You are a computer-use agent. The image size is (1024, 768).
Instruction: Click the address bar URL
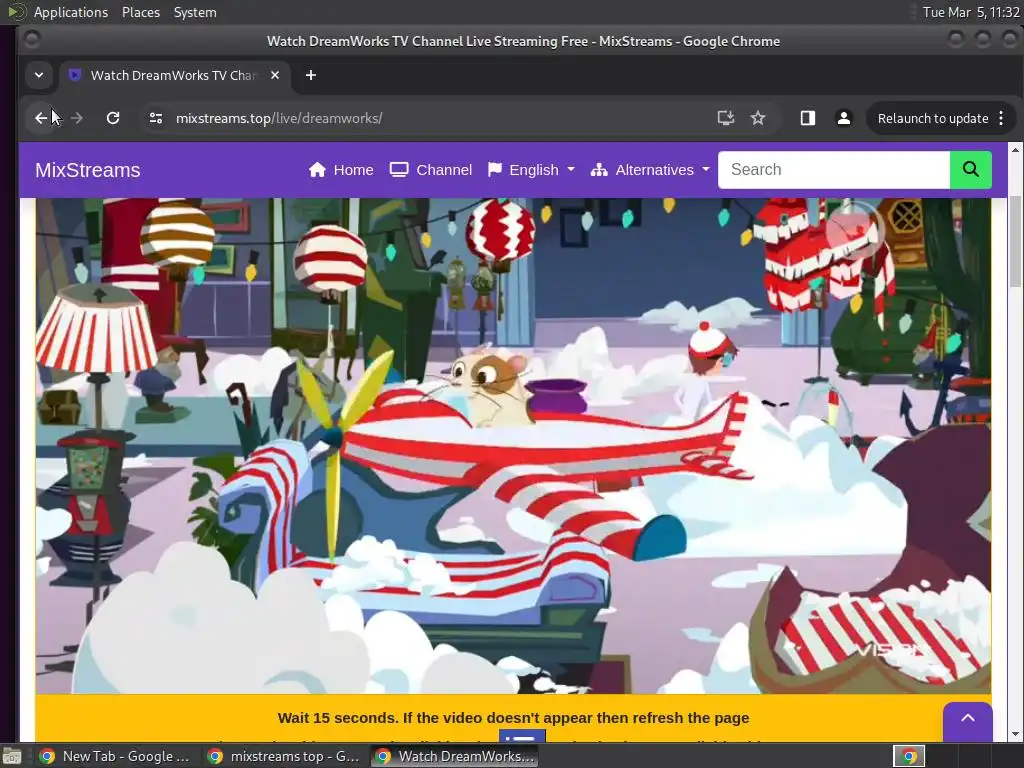279,118
